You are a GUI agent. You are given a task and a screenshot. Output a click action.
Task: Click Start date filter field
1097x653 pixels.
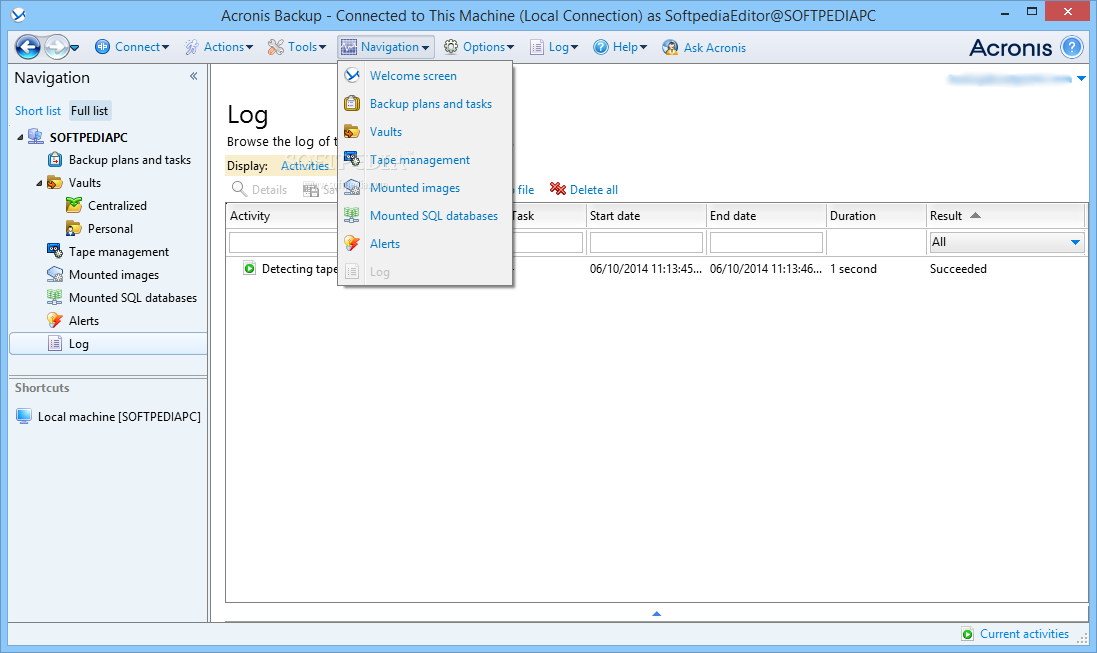coord(646,242)
